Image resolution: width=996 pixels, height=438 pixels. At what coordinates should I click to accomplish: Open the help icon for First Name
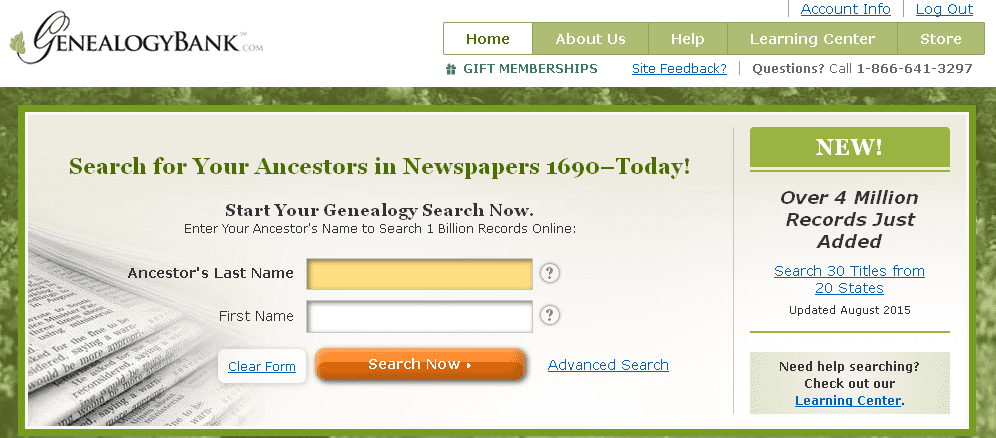point(549,315)
